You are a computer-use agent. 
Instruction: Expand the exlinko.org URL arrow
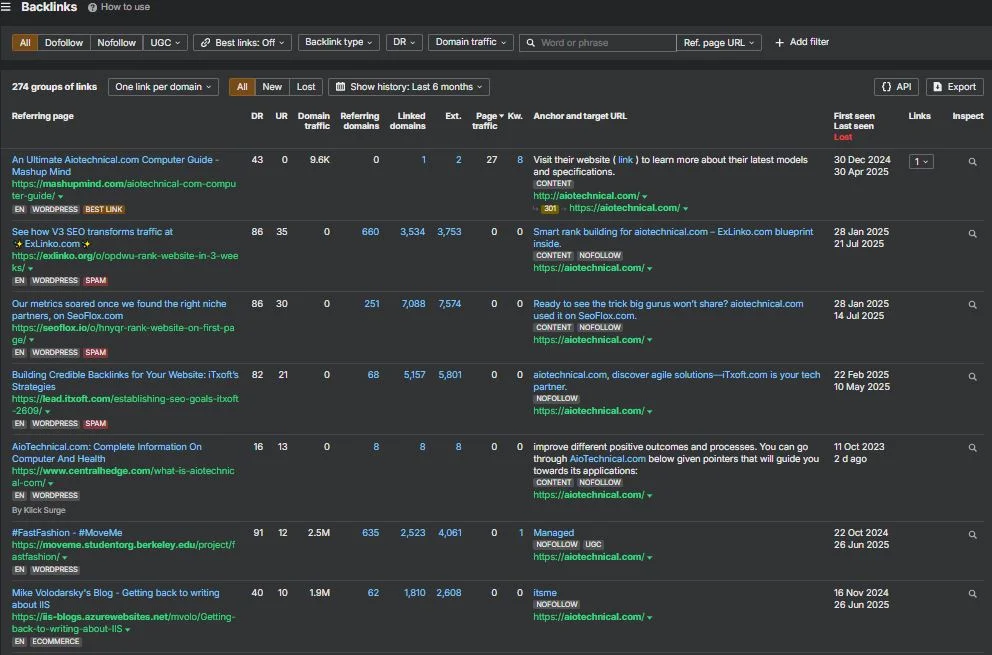tap(30, 268)
